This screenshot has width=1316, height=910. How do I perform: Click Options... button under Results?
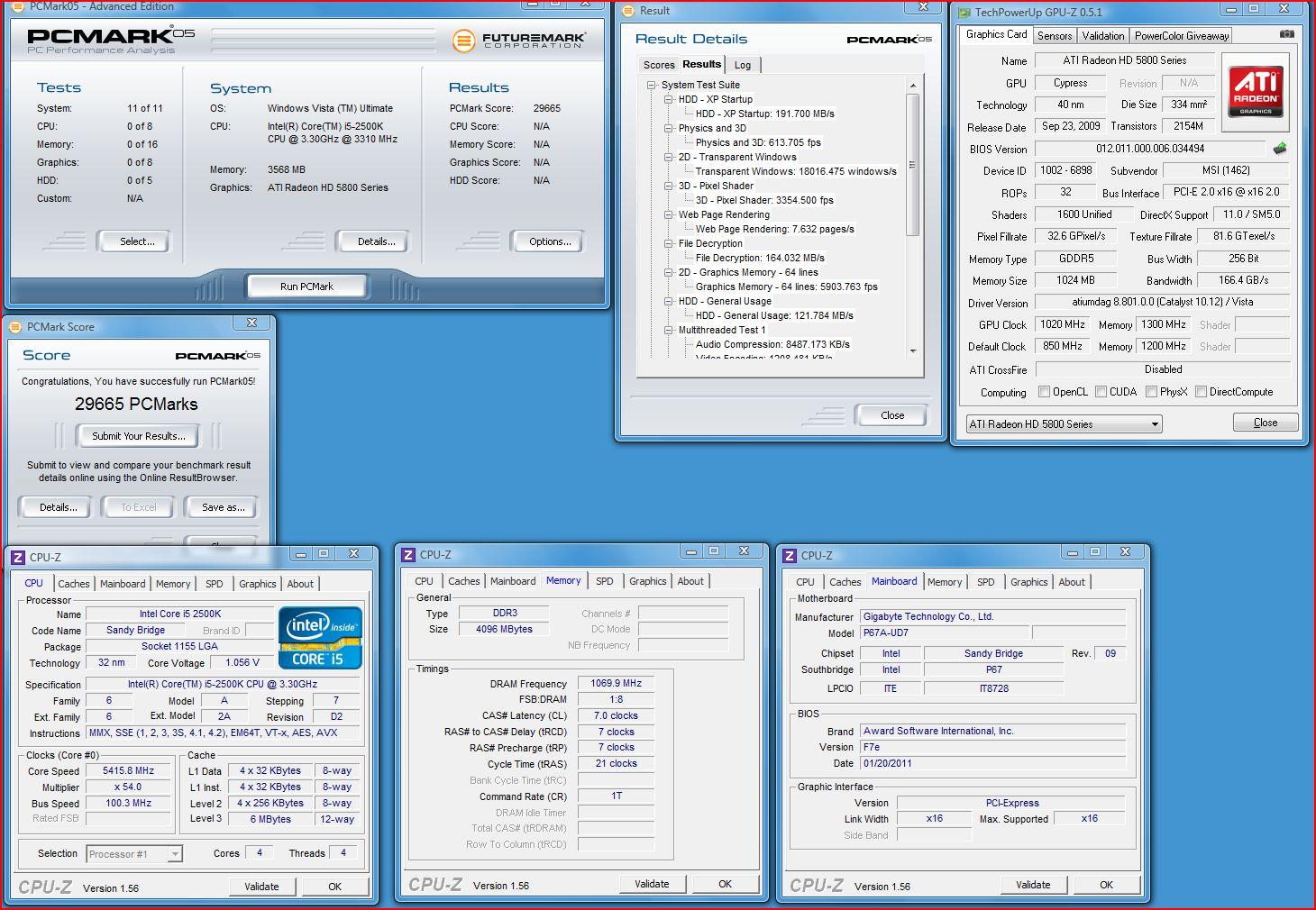550,241
